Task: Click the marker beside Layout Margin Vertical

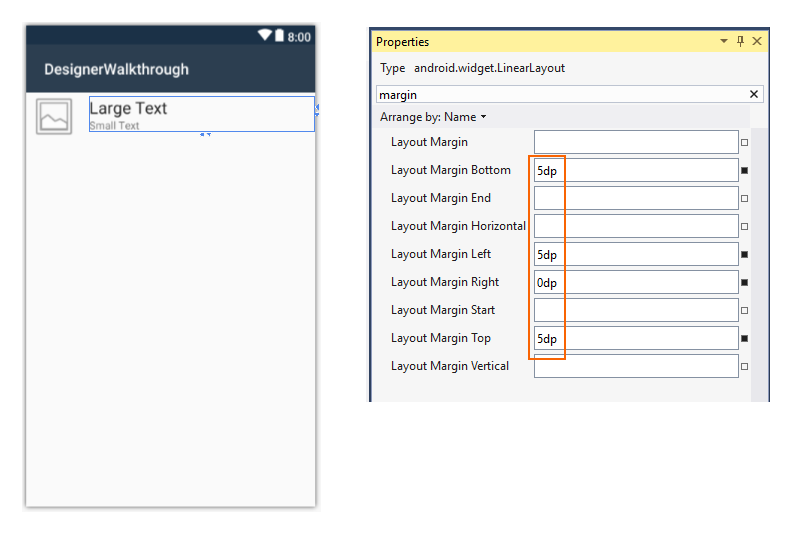Action: tap(744, 367)
